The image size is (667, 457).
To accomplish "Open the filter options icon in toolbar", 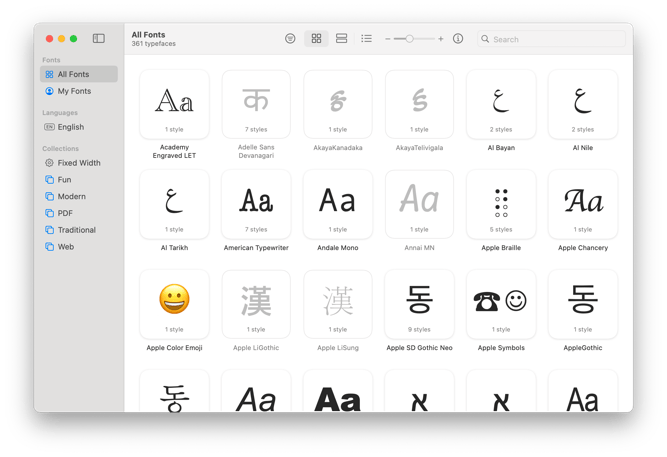I will [290, 39].
